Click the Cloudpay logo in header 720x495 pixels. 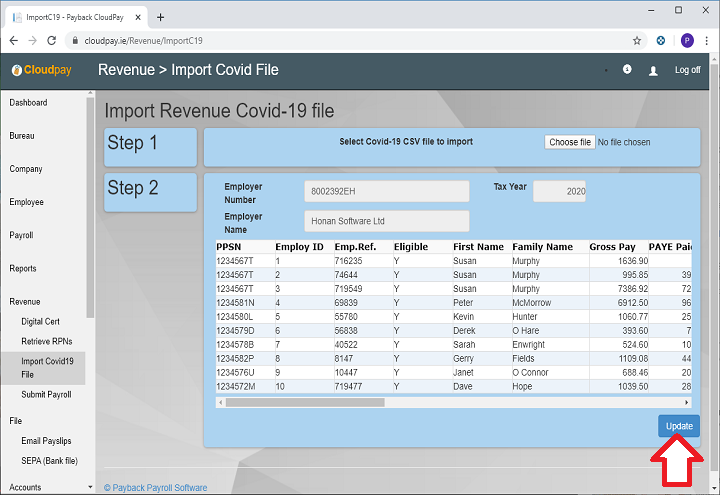(41, 70)
